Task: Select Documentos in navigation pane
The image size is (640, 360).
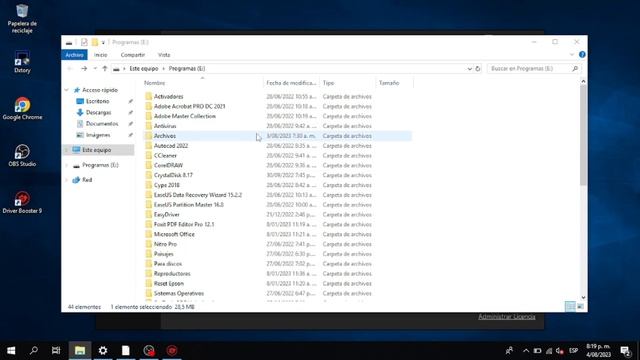Action: point(102,124)
